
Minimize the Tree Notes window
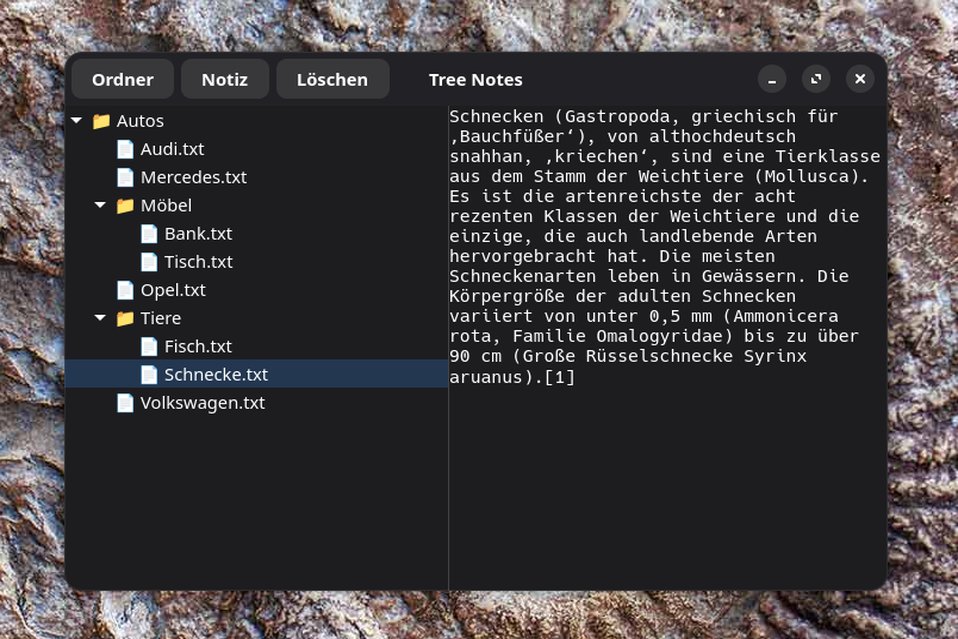coord(772,79)
